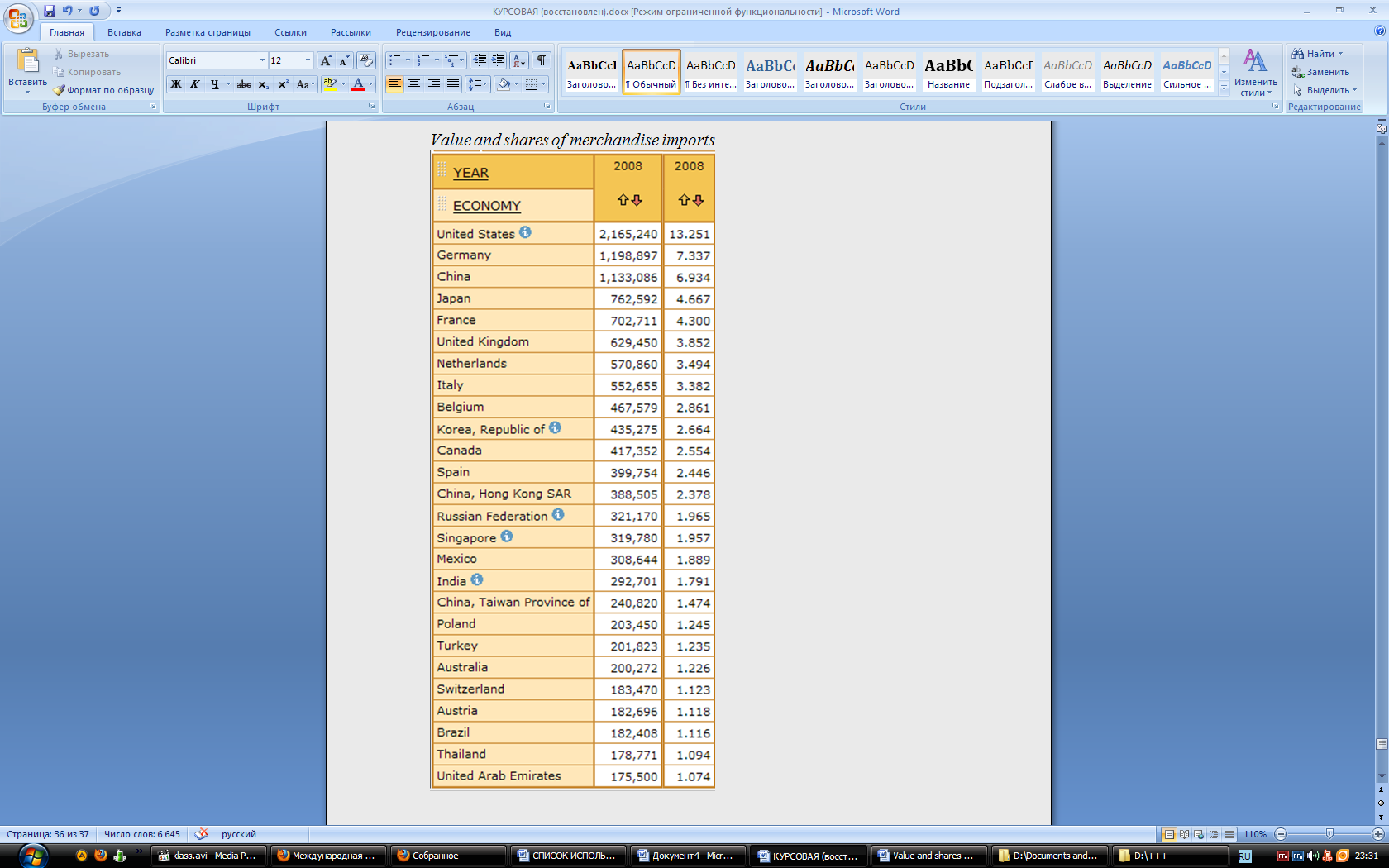Open the Office button menu
Image resolution: width=1389 pixels, height=868 pixels.
(x=18, y=18)
